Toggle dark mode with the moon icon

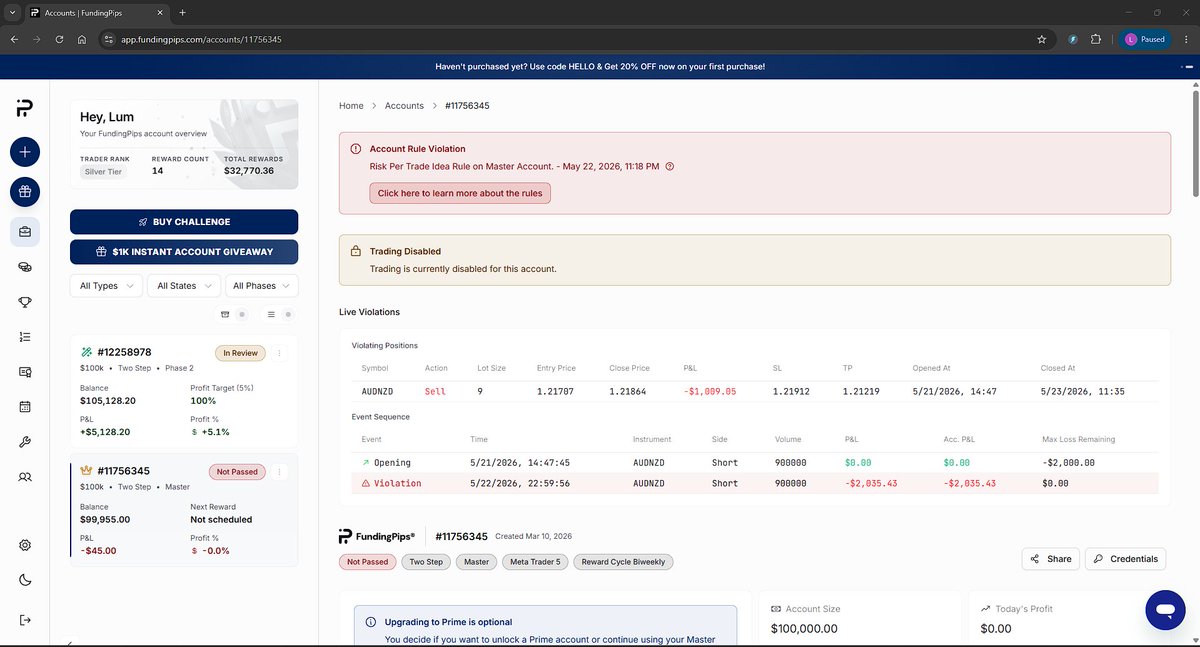(25, 580)
